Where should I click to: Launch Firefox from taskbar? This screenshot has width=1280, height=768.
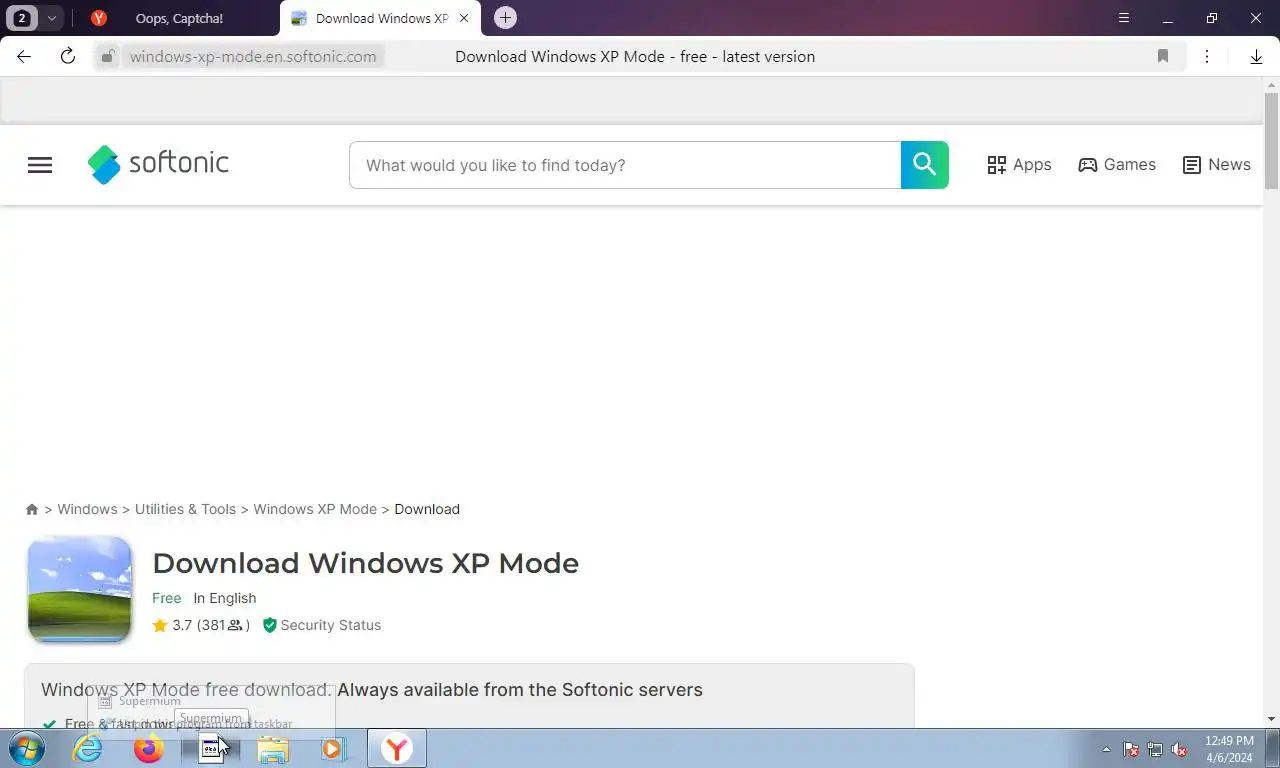click(x=149, y=748)
